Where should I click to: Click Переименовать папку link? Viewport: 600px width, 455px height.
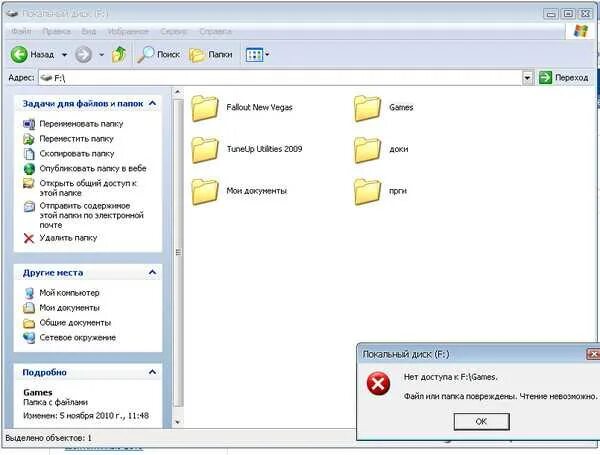[82, 124]
